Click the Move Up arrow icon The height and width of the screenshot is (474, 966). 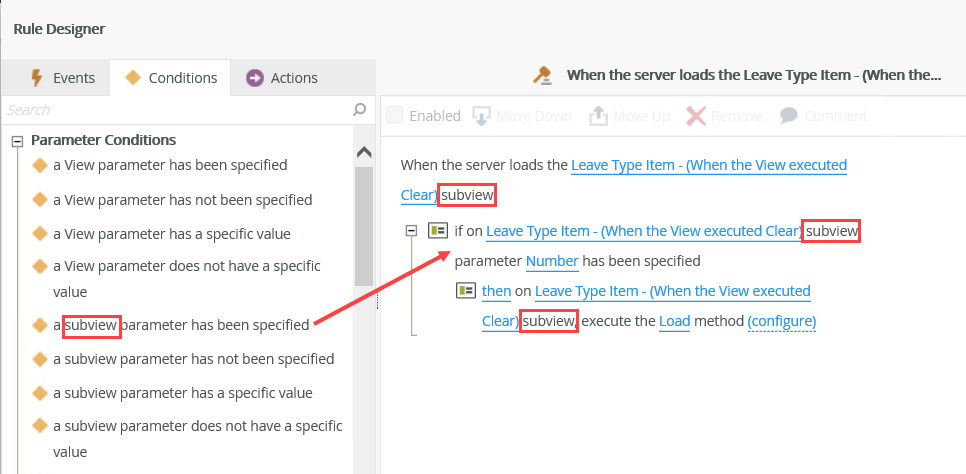pyautogui.click(x=598, y=116)
